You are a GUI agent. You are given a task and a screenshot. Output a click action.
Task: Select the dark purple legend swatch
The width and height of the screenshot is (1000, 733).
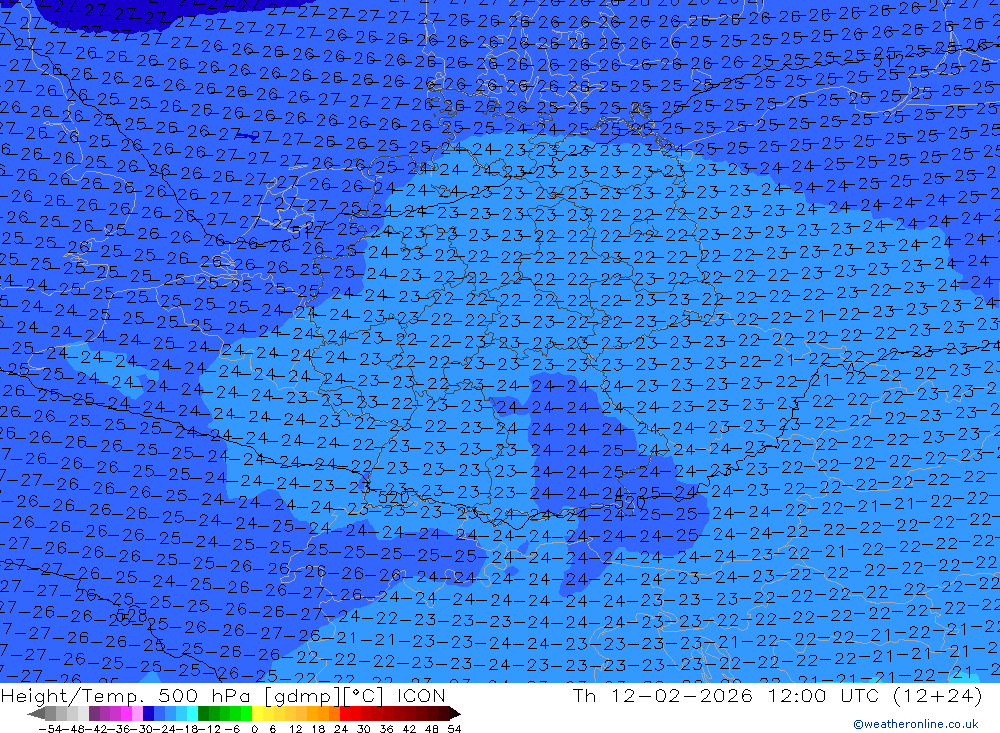coord(94,713)
